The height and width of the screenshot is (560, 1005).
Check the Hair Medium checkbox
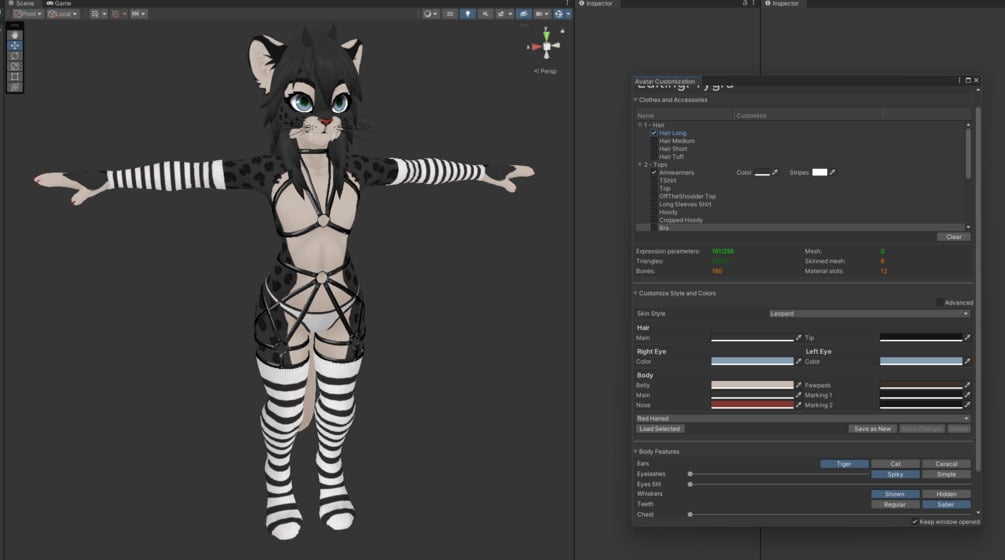click(x=654, y=141)
